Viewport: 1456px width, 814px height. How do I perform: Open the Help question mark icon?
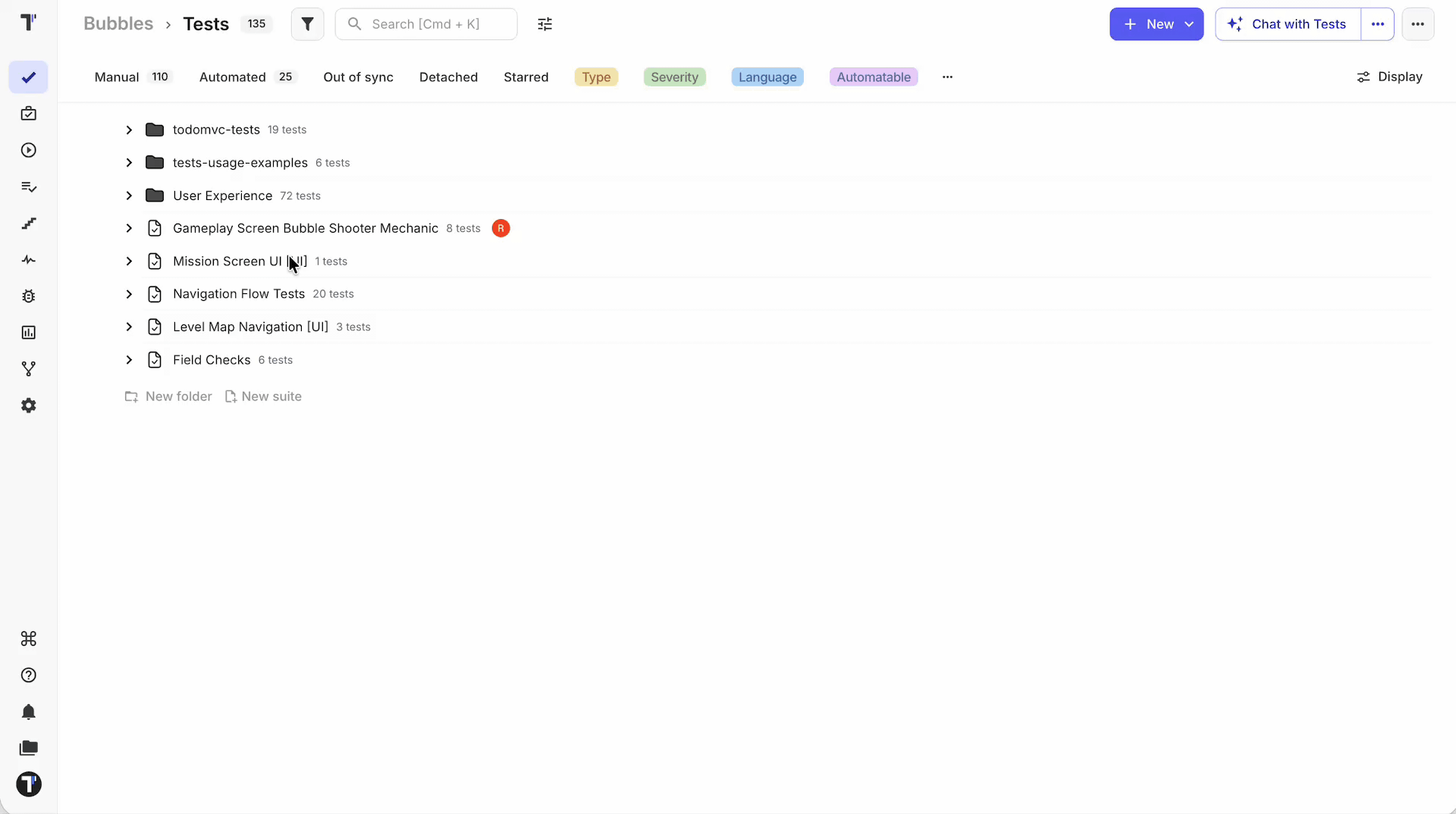28,675
